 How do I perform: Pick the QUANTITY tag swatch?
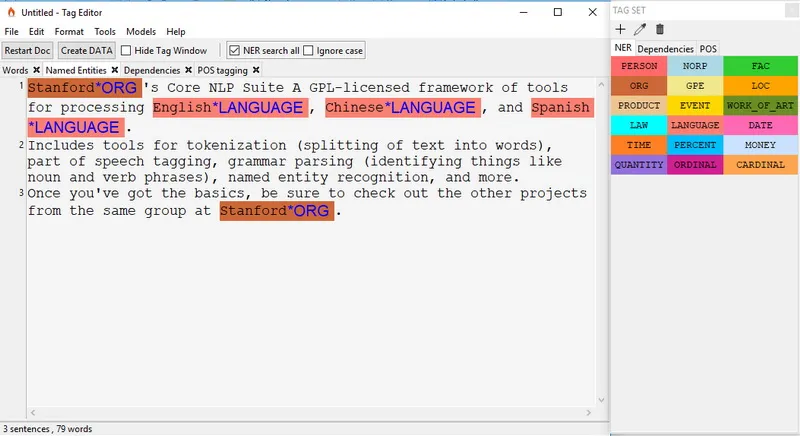639,165
